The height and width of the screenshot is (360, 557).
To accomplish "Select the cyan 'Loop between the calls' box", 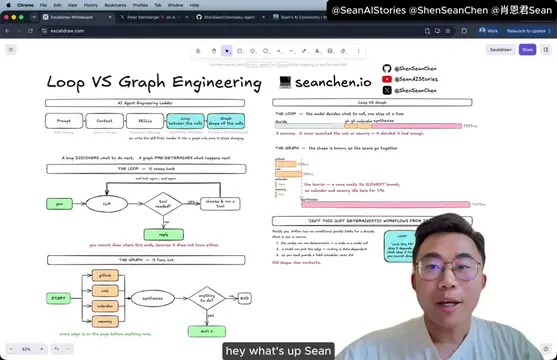I will (x=185, y=121).
